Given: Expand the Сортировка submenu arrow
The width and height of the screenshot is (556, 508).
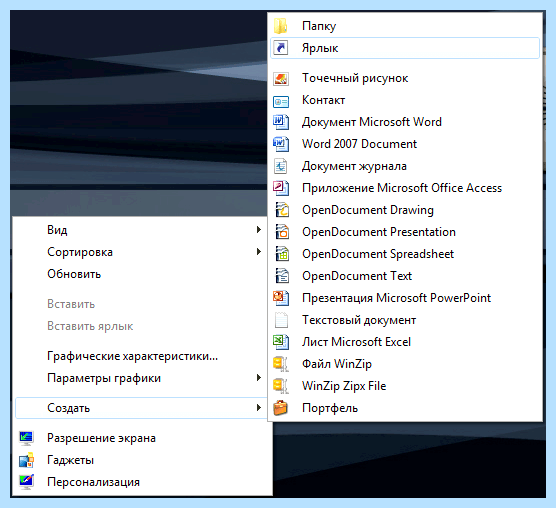Looking at the screenshot, I should tap(259, 252).
